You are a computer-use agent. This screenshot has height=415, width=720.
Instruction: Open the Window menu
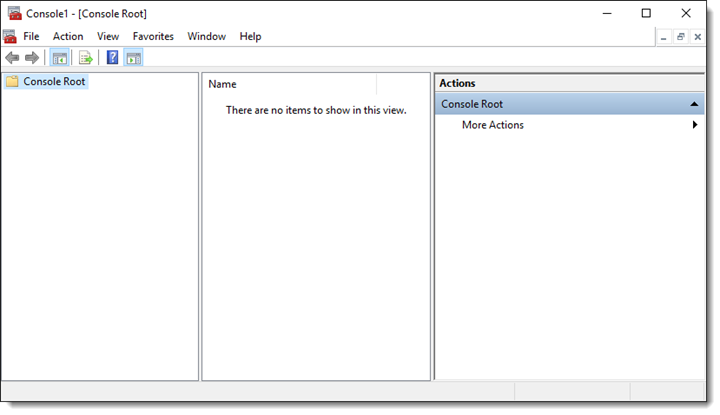207,36
